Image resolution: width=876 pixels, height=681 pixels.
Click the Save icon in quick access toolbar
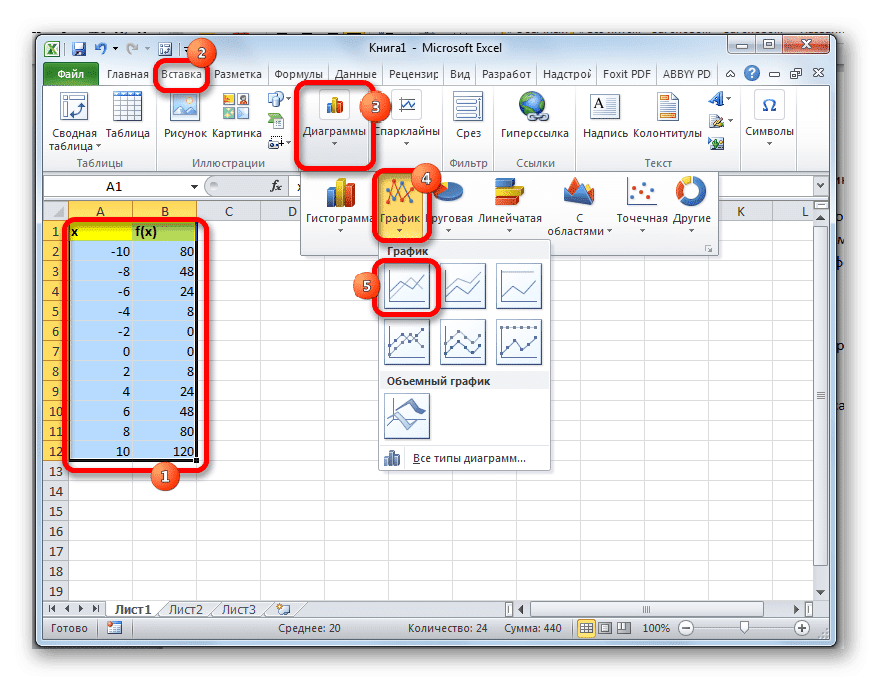click(x=79, y=49)
